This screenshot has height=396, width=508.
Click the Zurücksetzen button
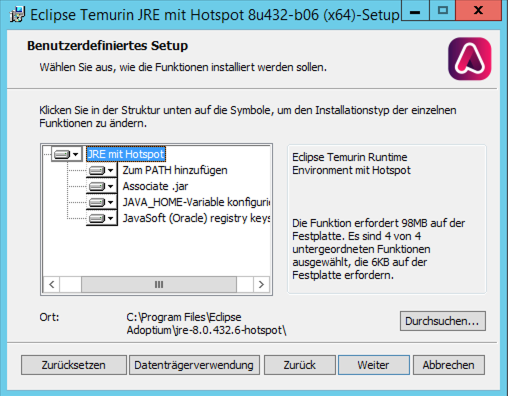(74, 365)
